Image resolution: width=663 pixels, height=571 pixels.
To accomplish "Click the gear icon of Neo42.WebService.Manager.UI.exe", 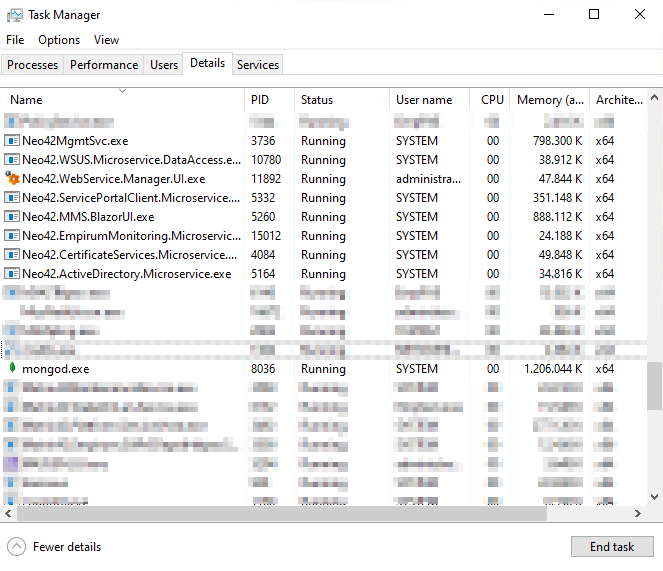I will pos(12,178).
